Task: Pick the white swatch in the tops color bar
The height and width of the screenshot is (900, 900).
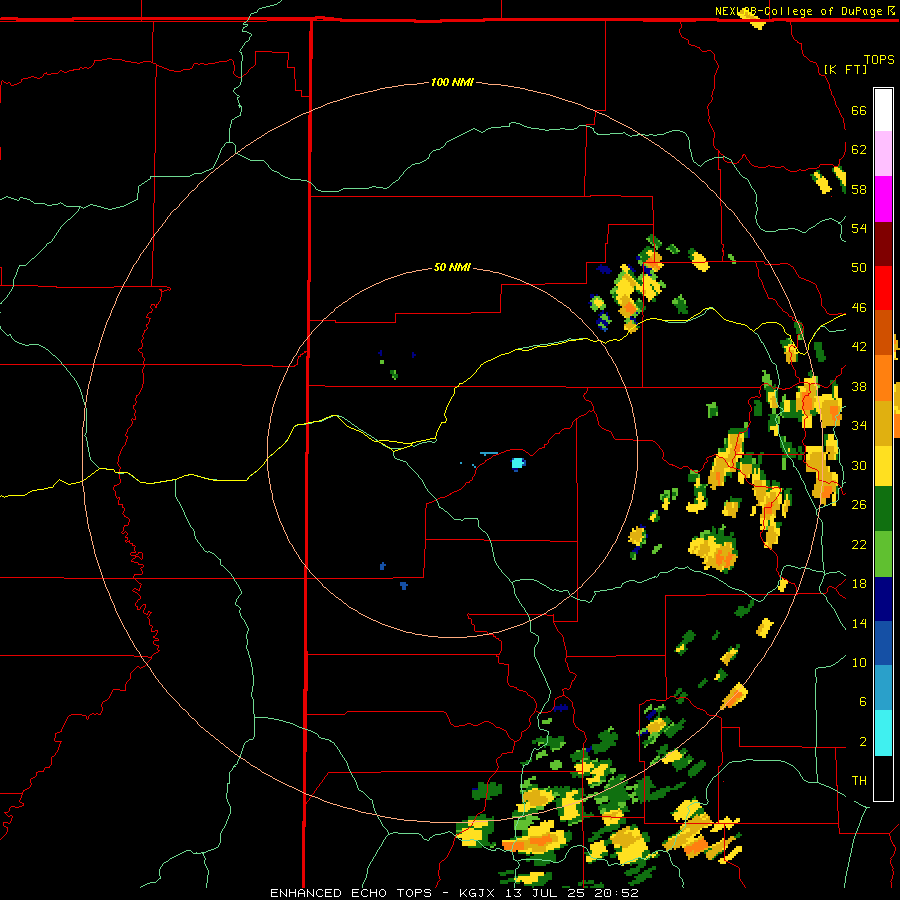Action: (883, 110)
